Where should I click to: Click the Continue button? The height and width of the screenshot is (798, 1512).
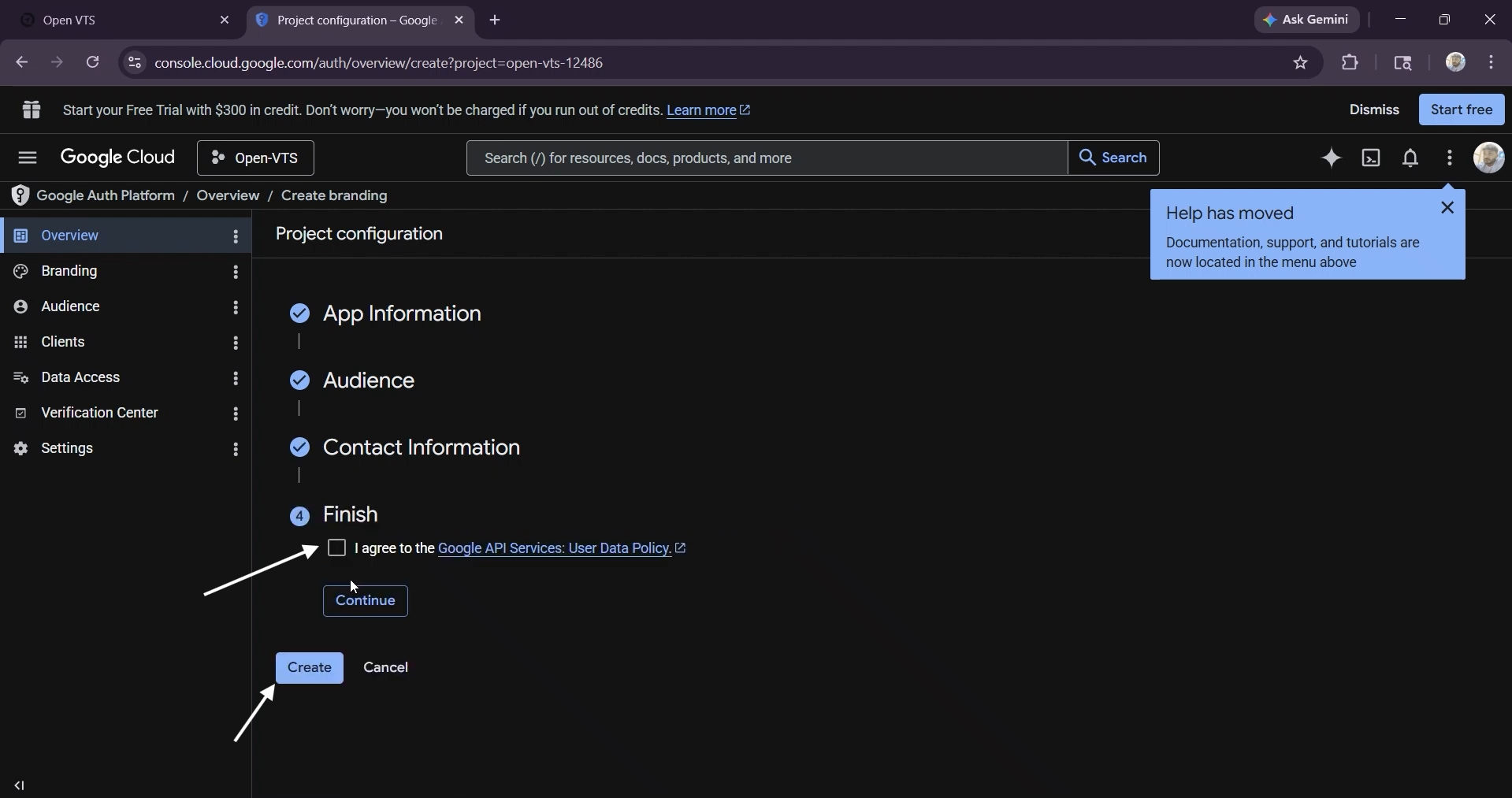coord(366,601)
